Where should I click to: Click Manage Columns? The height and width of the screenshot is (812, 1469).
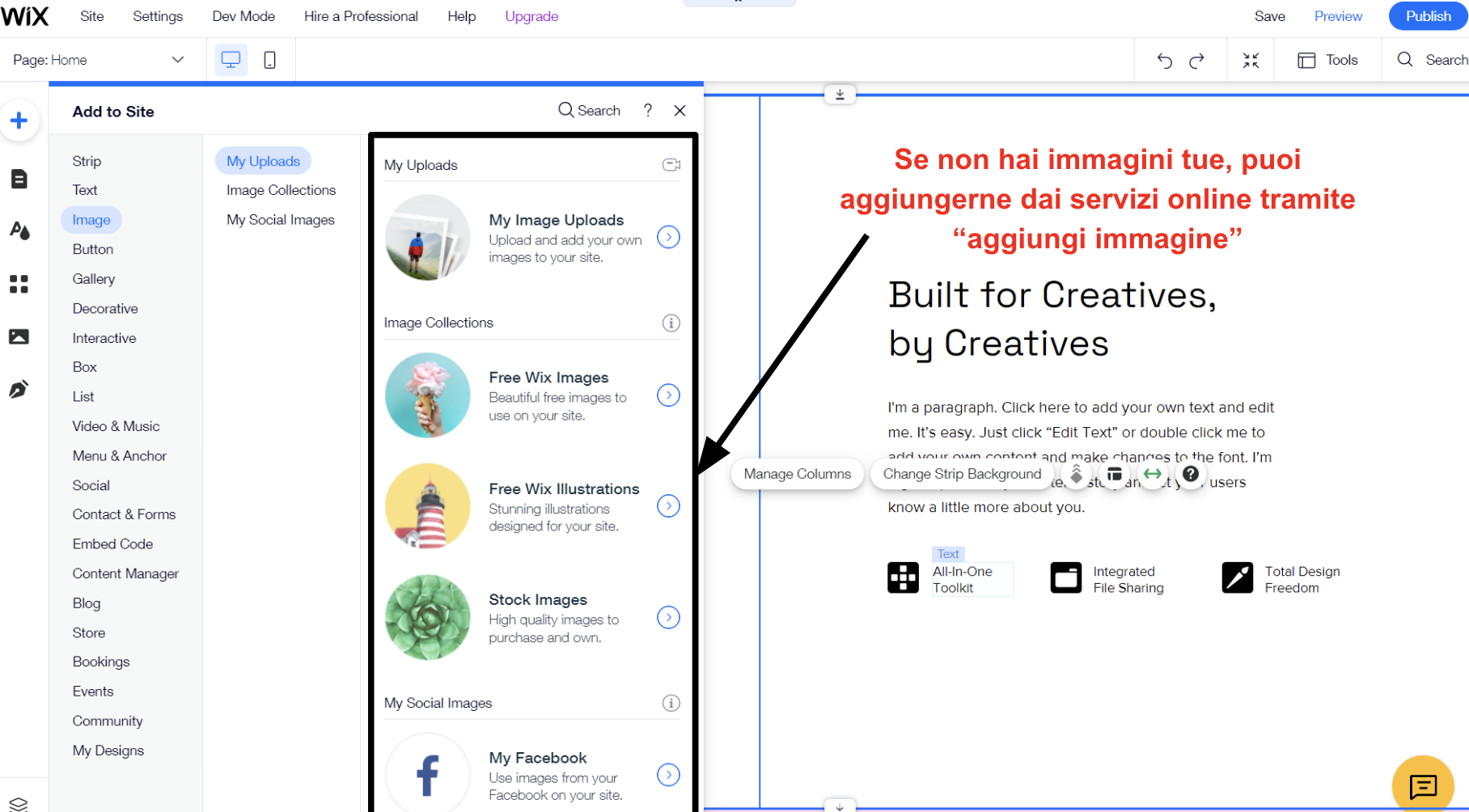pos(798,474)
